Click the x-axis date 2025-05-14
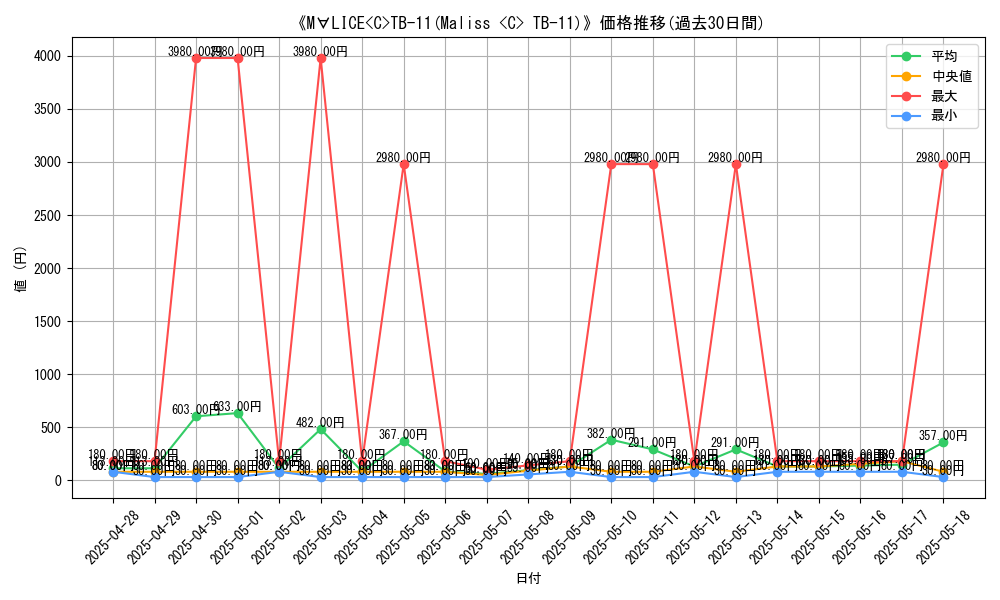This screenshot has width=1000, height=600. coord(777,537)
